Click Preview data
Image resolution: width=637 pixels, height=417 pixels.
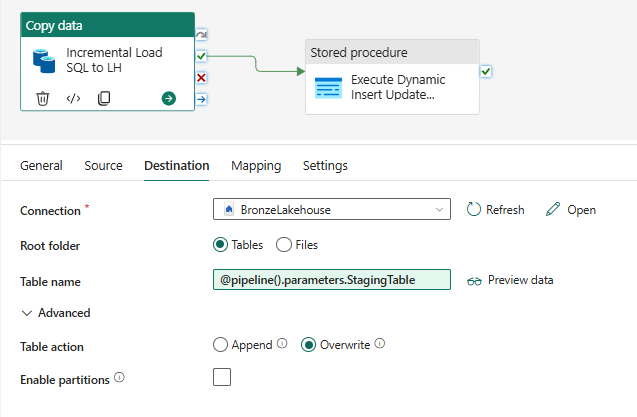pyautogui.click(x=510, y=280)
